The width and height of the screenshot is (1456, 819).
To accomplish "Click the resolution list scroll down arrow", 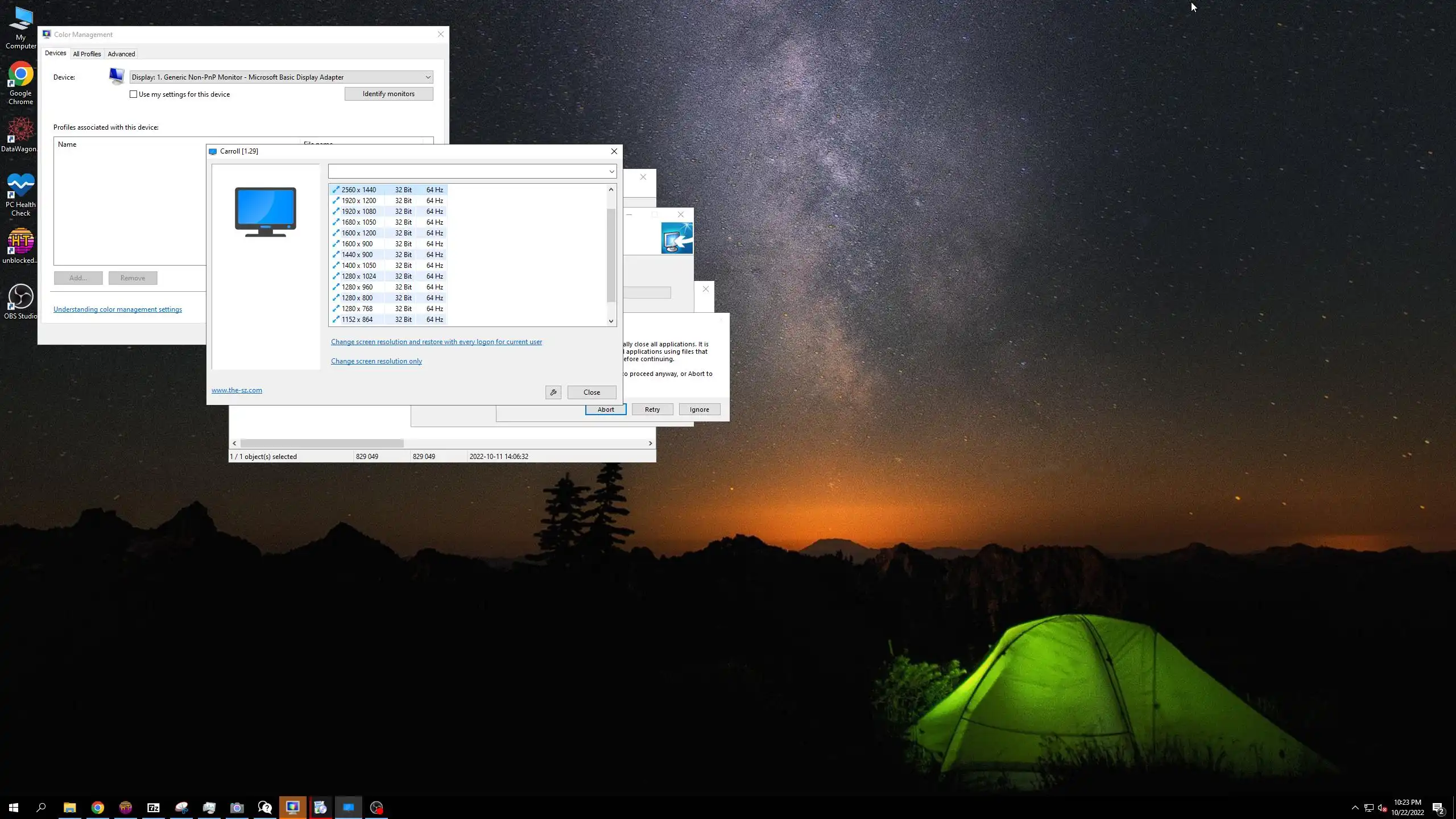I will (x=611, y=321).
